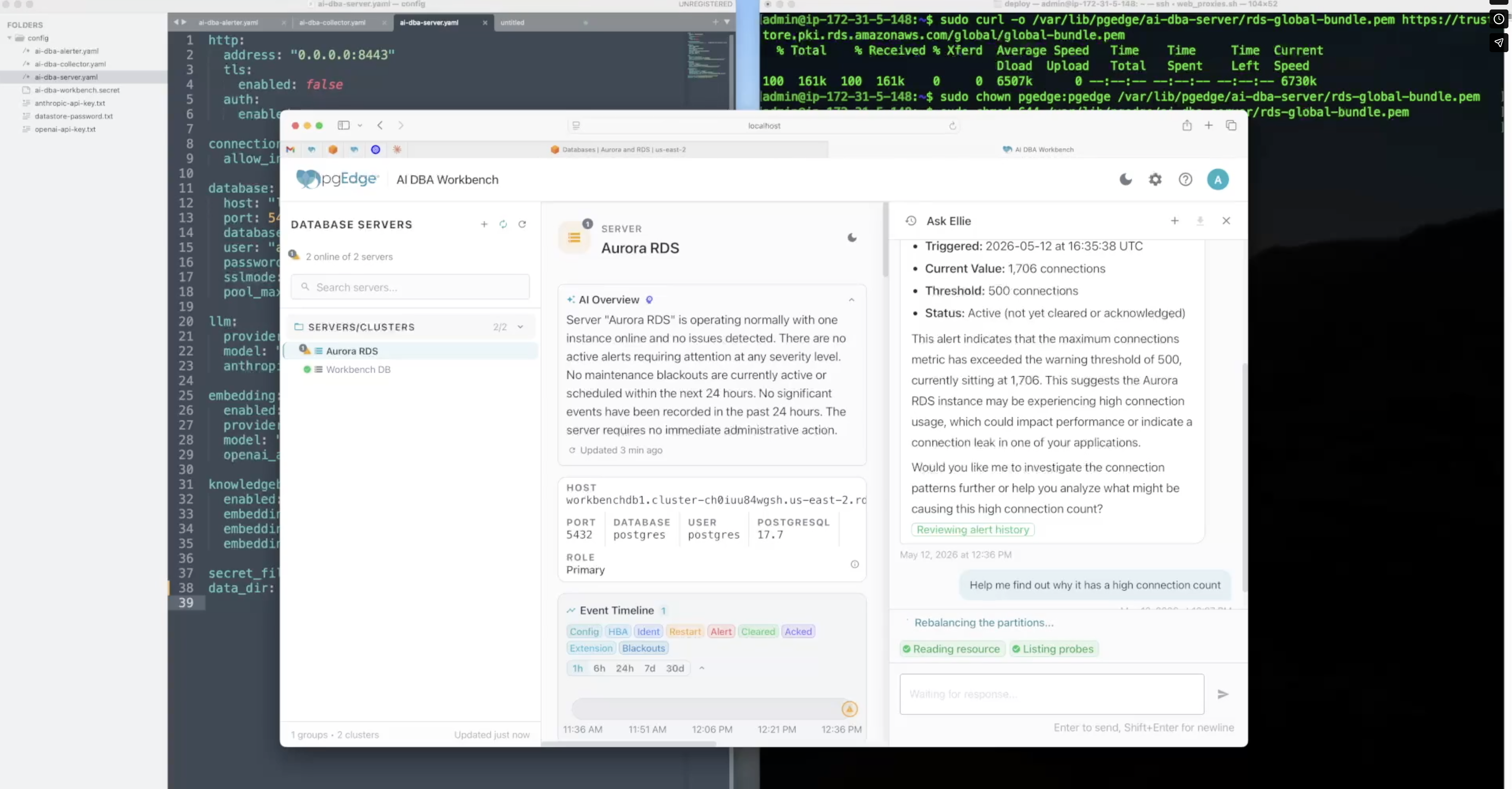Select the 1h timeline range
This screenshot has width=1512, height=789.
click(x=578, y=668)
